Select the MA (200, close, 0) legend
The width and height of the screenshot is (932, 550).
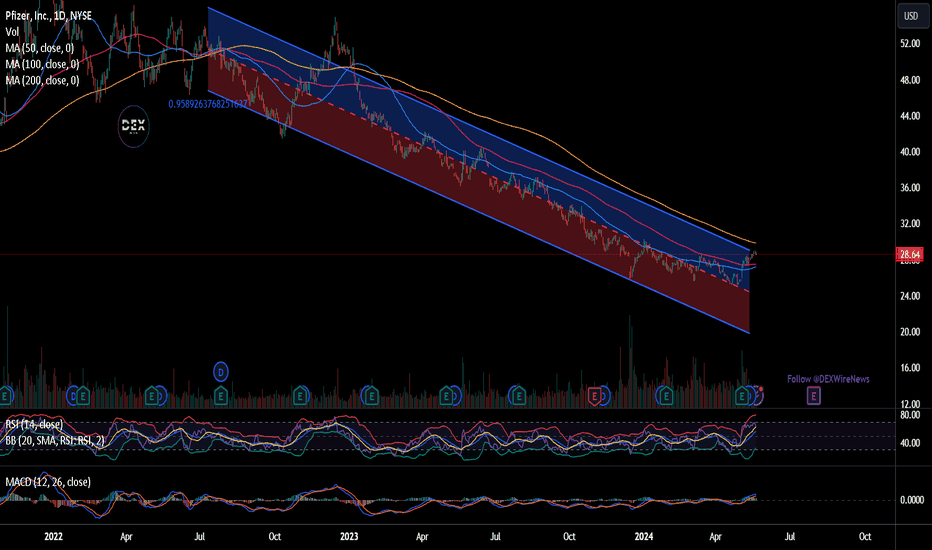pyautogui.click(x=42, y=80)
